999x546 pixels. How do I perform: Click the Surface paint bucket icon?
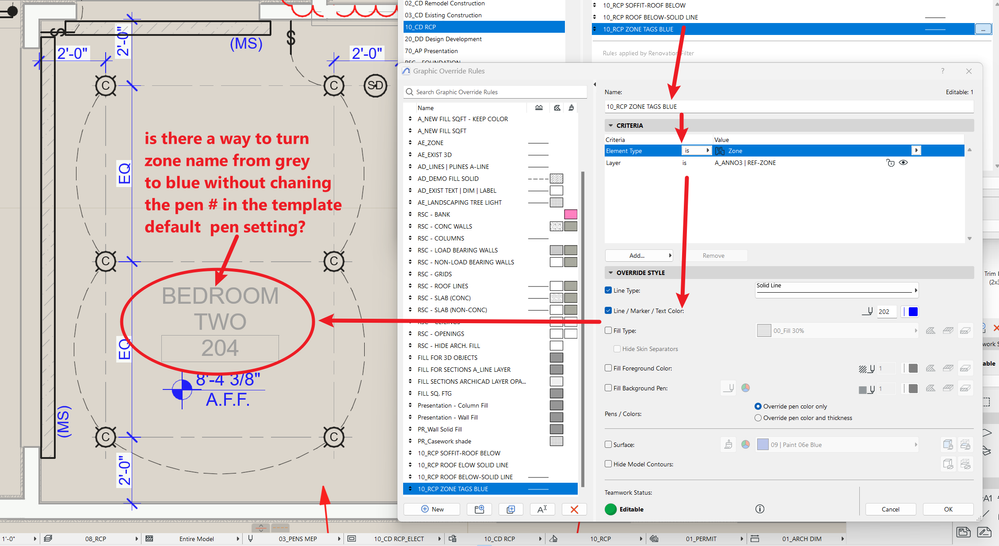click(x=728, y=445)
